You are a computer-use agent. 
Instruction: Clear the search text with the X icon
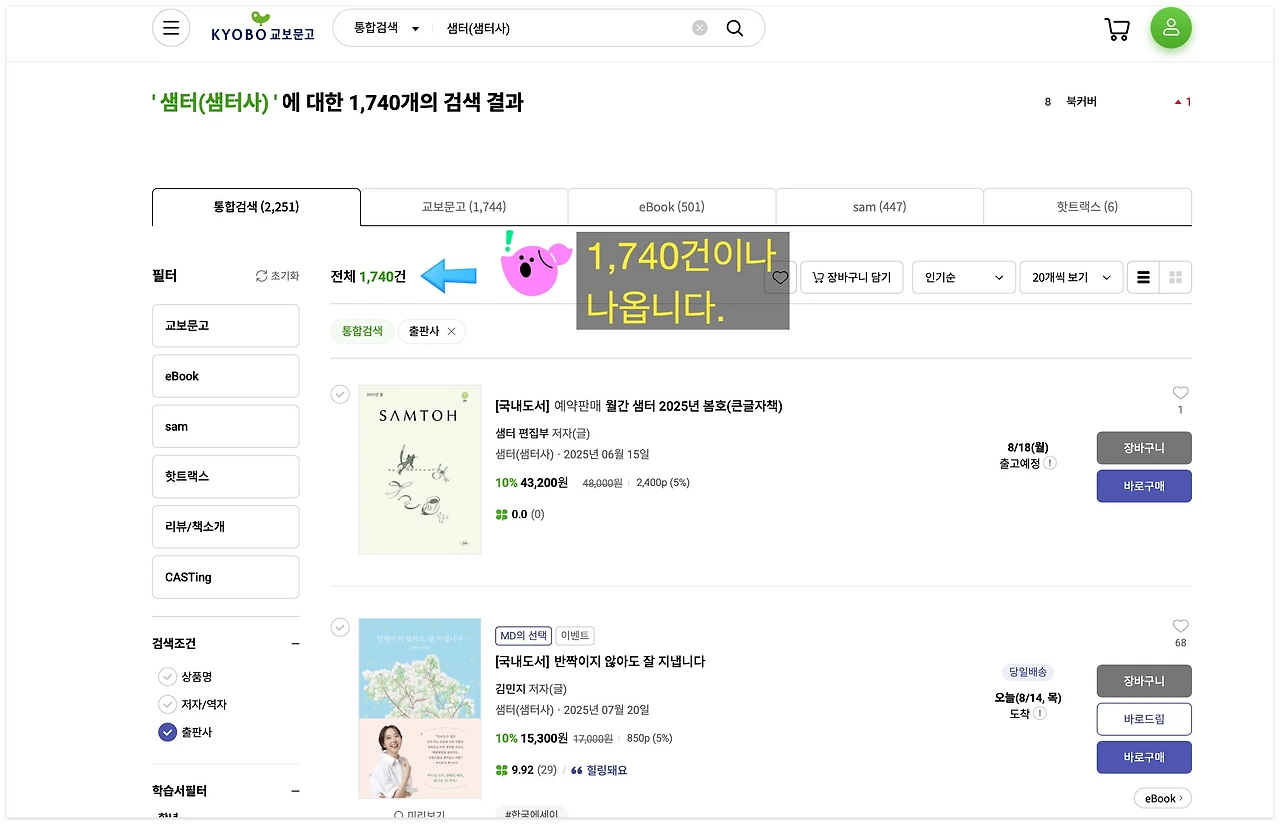(700, 28)
